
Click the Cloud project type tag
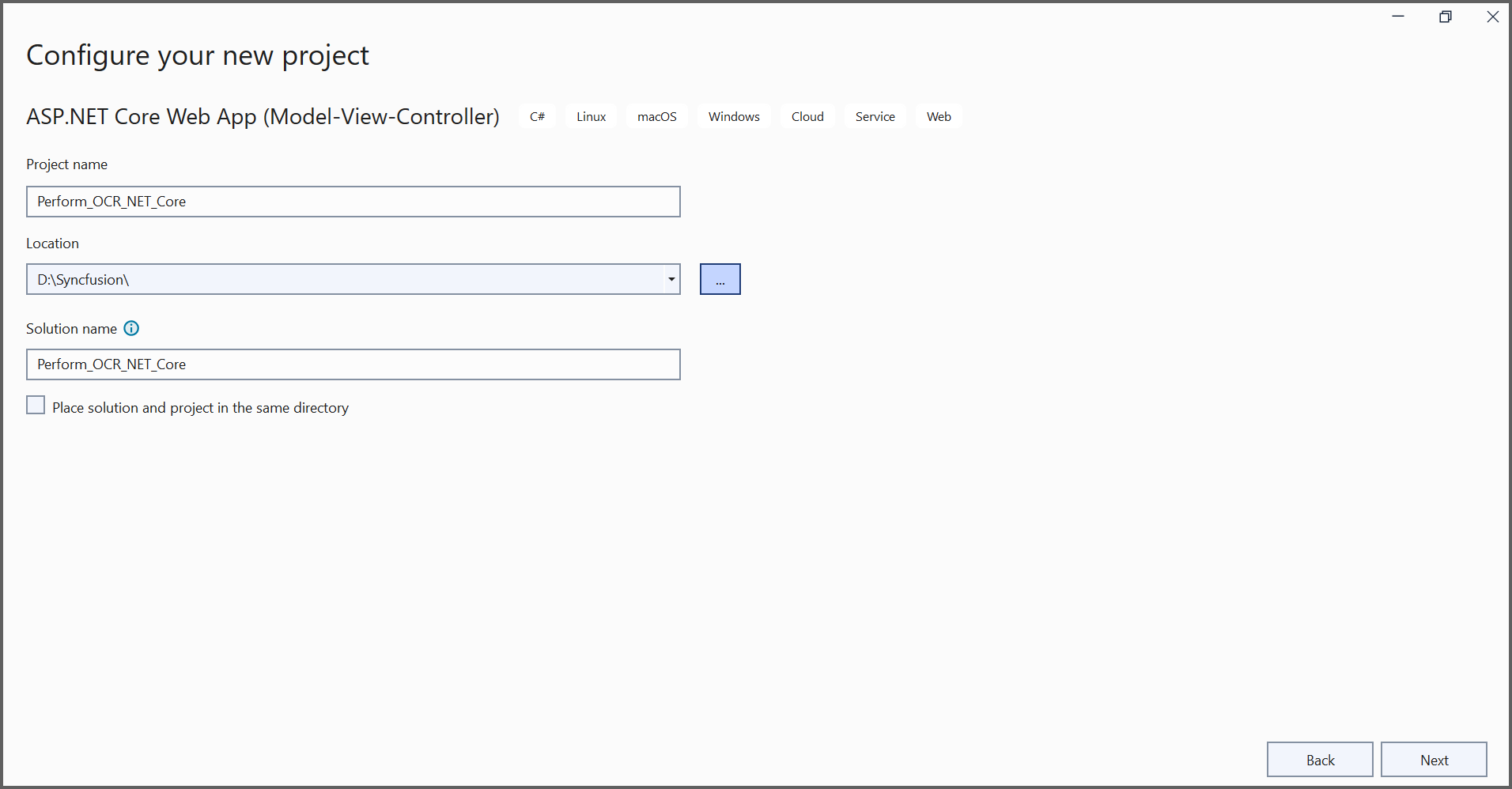(x=807, y=116)
